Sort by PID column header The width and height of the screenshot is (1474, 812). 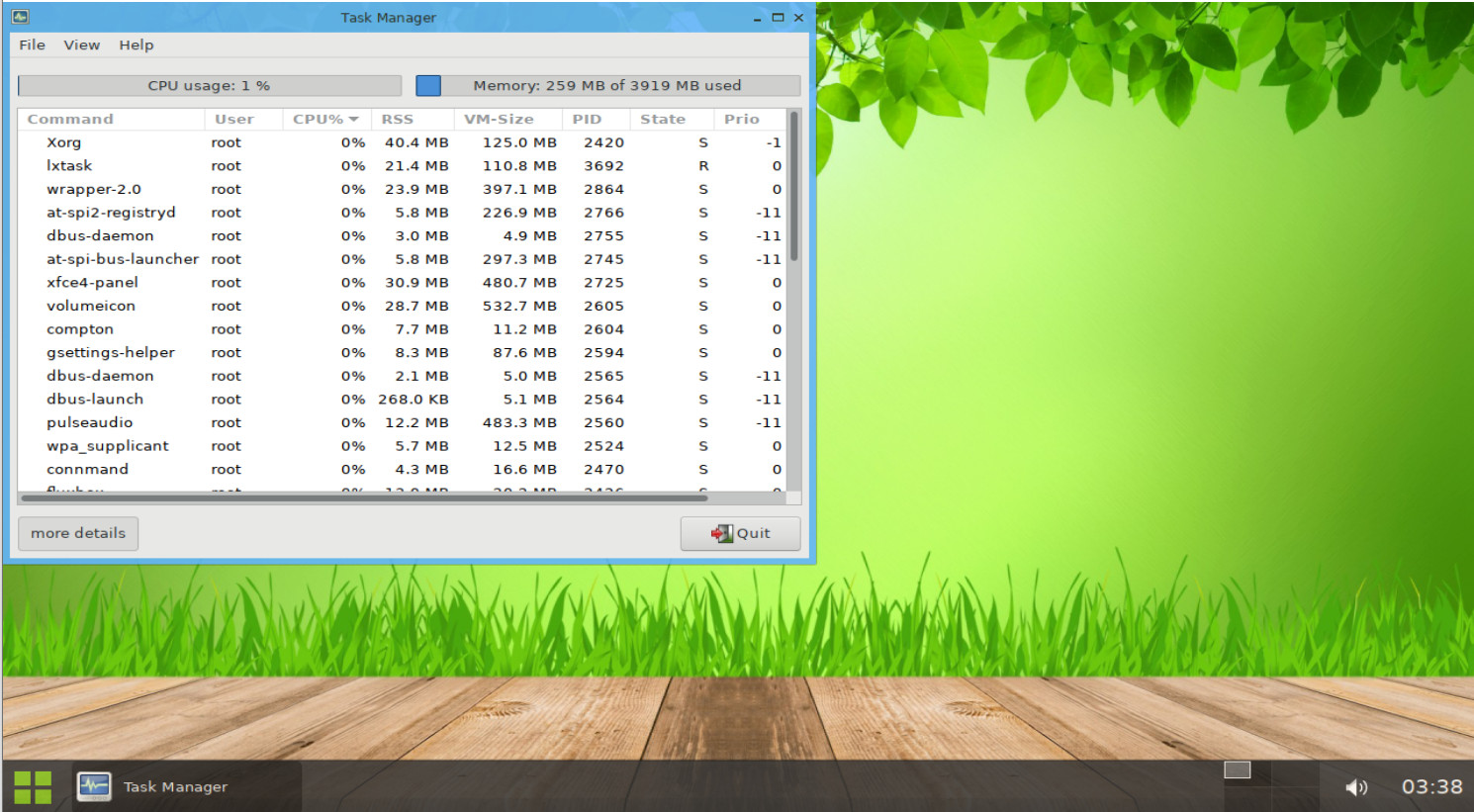597,119
